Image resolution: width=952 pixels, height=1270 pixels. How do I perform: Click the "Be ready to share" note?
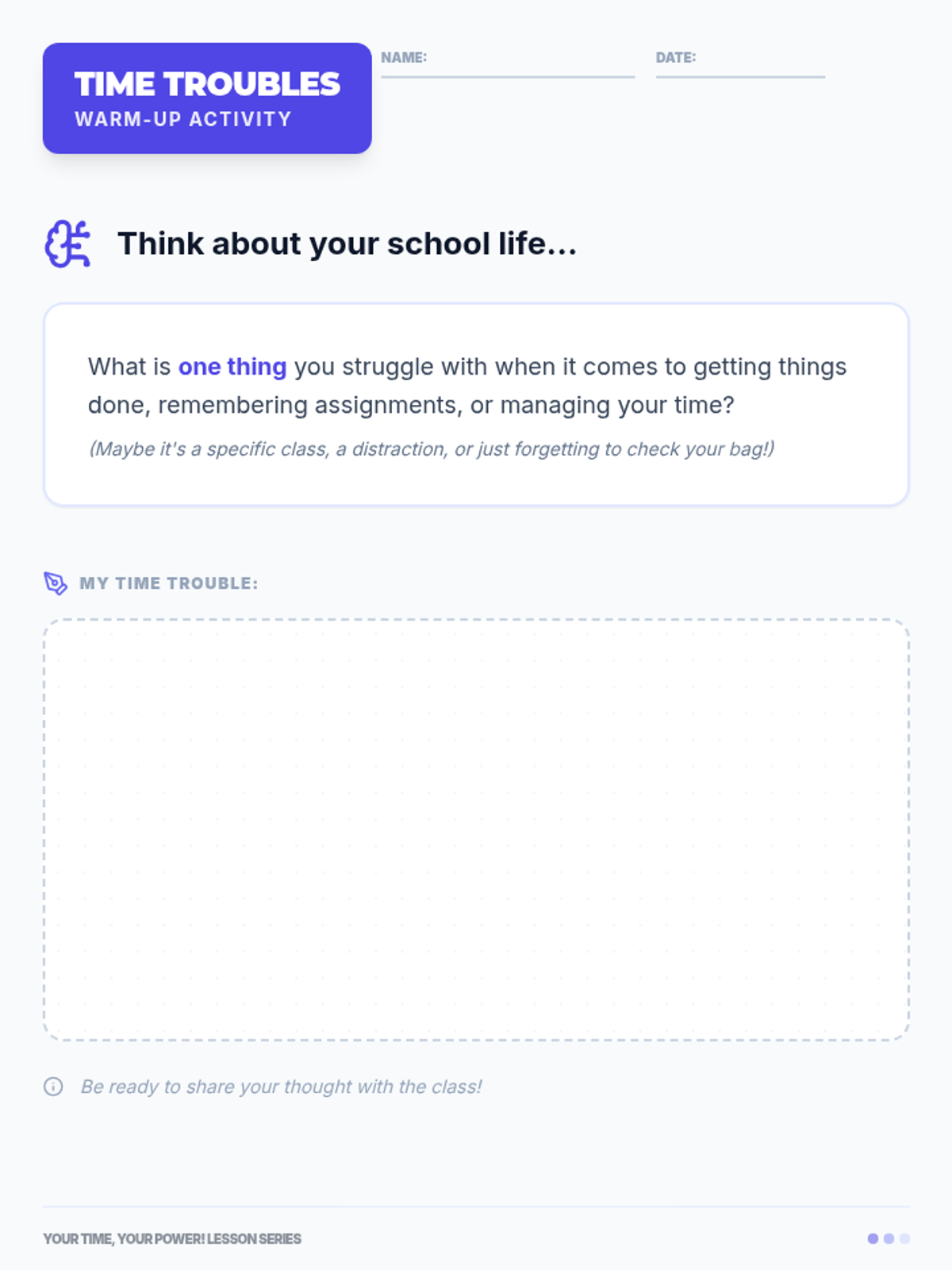tap(281, 1087)
